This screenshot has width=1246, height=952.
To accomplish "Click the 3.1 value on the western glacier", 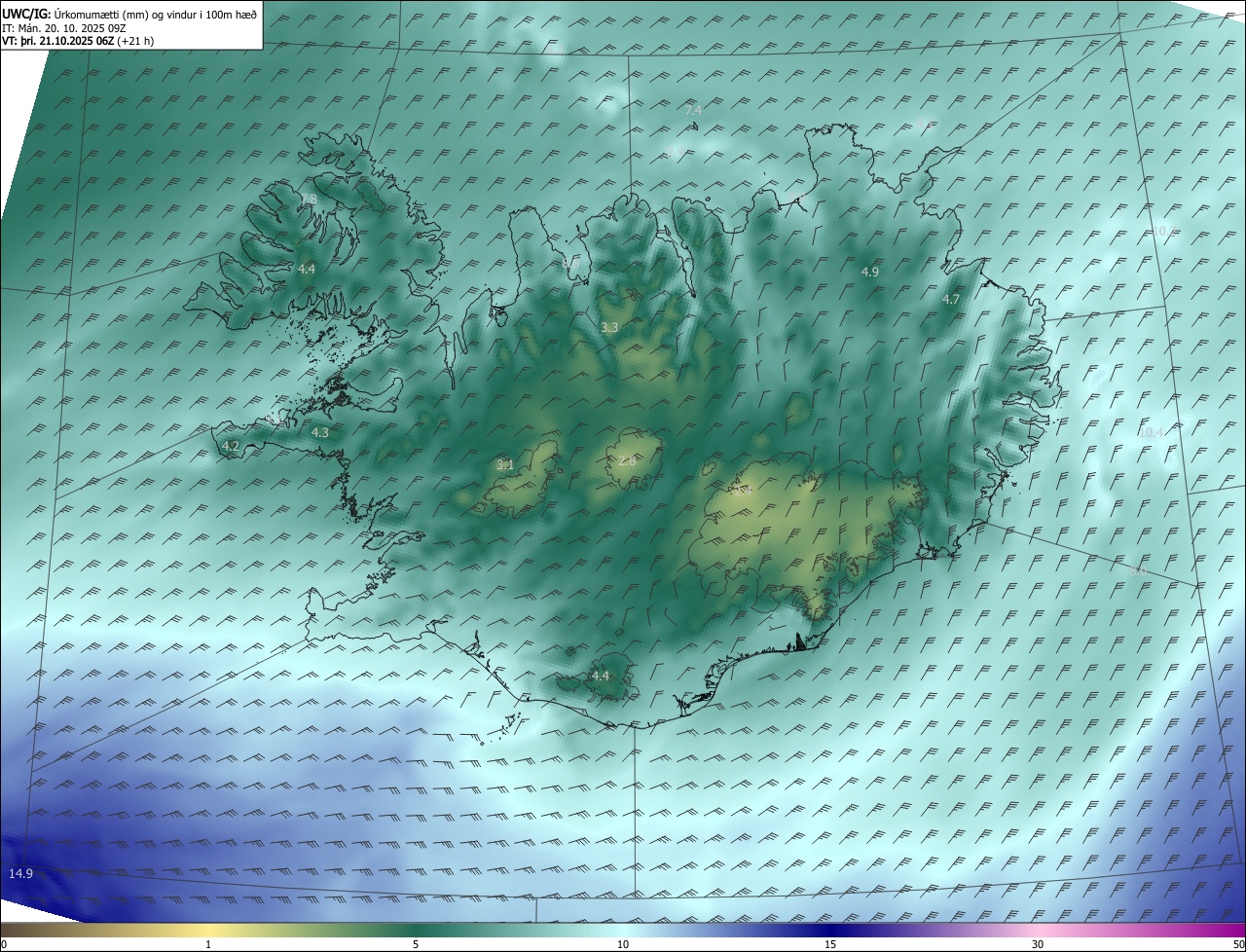I will click(x=504, y=464).
